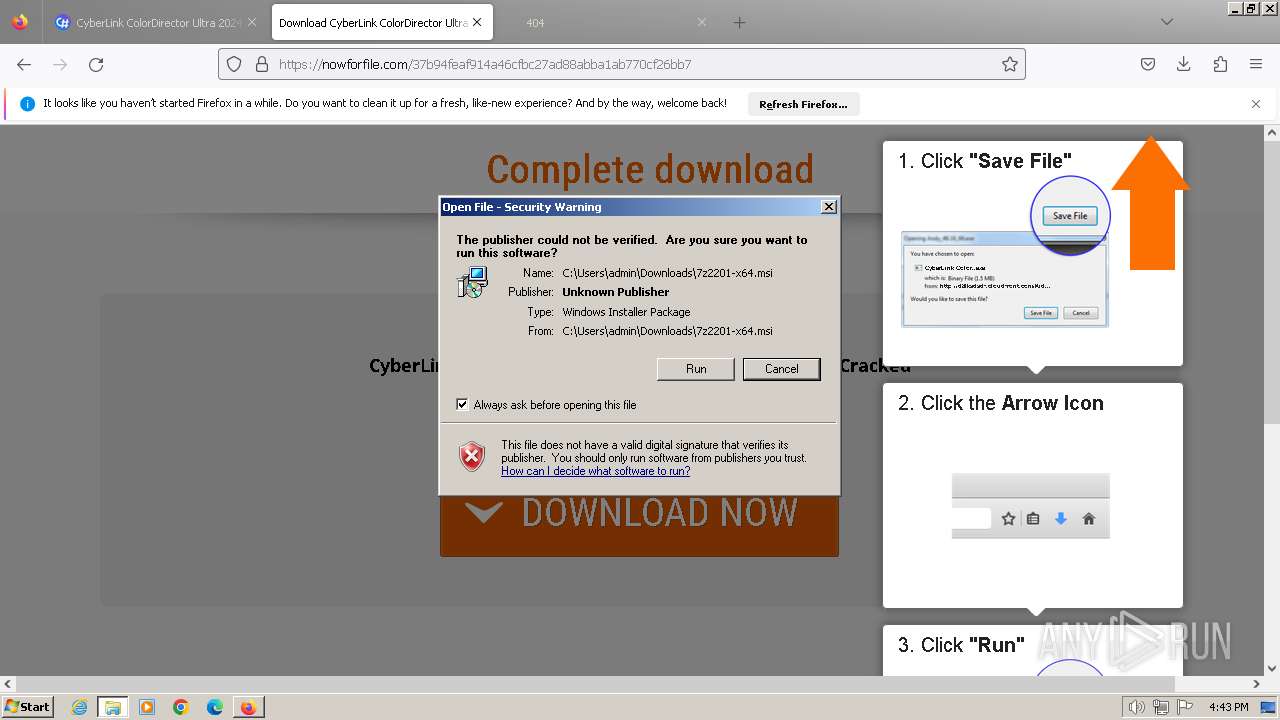Screen dimensions: 1280x720
Task: Click Windows Installer Package type text
Action: [626, 312]
